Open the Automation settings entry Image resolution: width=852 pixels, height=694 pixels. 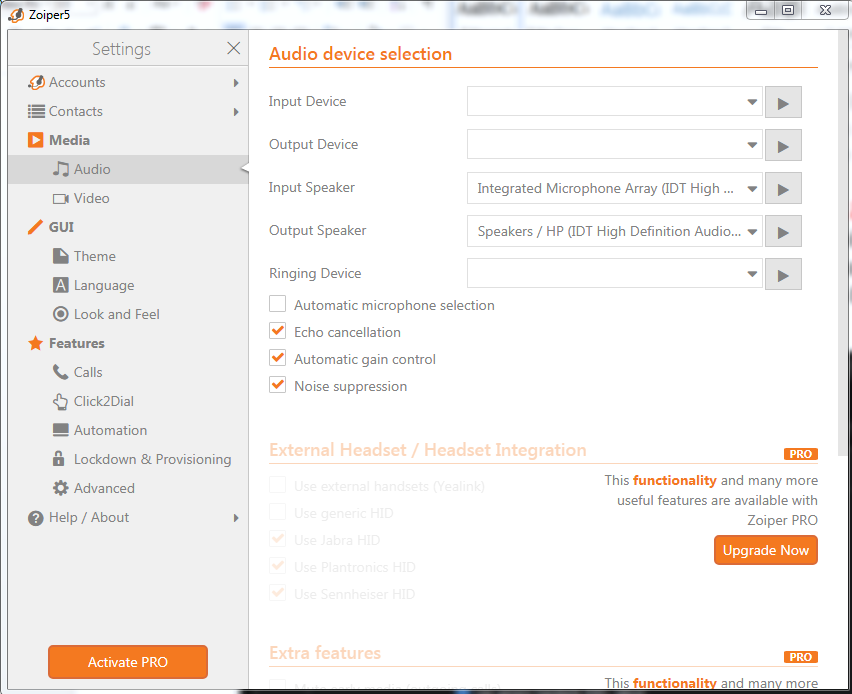128,430
